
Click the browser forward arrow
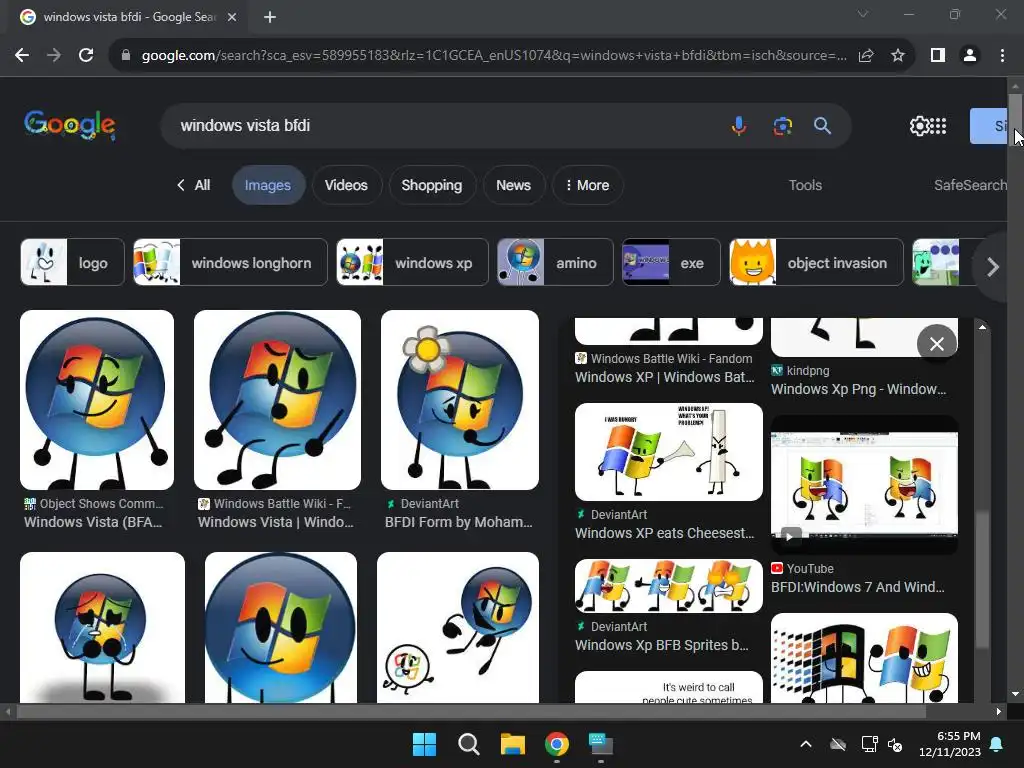pos(54,56)
